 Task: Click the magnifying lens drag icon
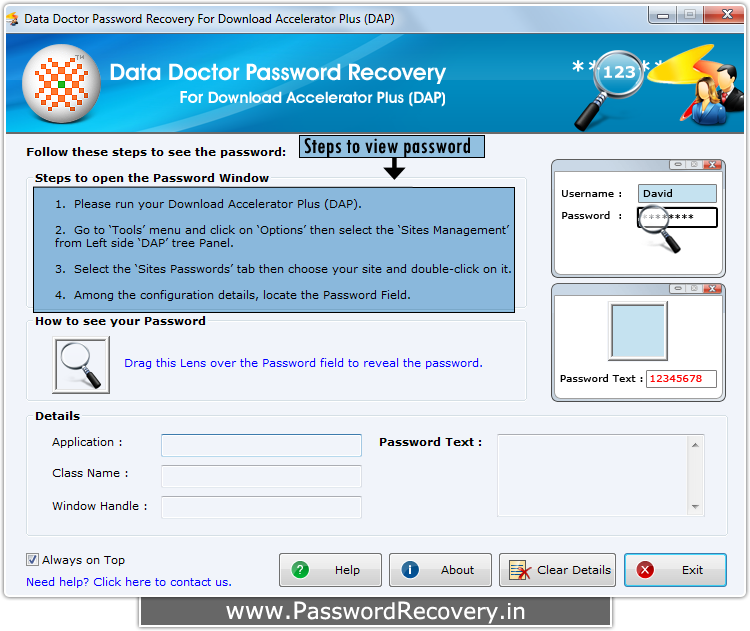[81, 365]
